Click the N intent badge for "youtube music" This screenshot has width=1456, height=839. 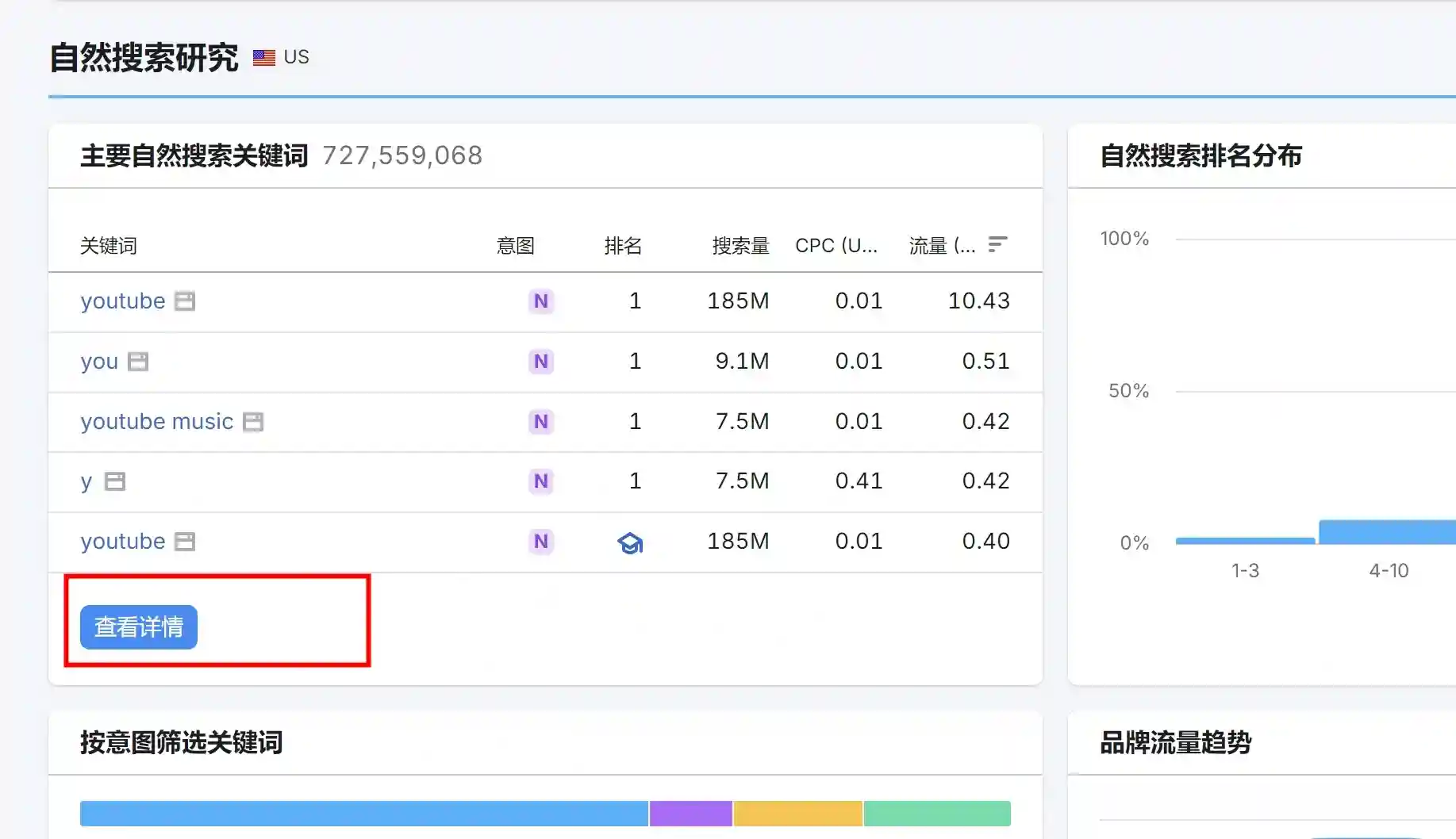[541, 422]
